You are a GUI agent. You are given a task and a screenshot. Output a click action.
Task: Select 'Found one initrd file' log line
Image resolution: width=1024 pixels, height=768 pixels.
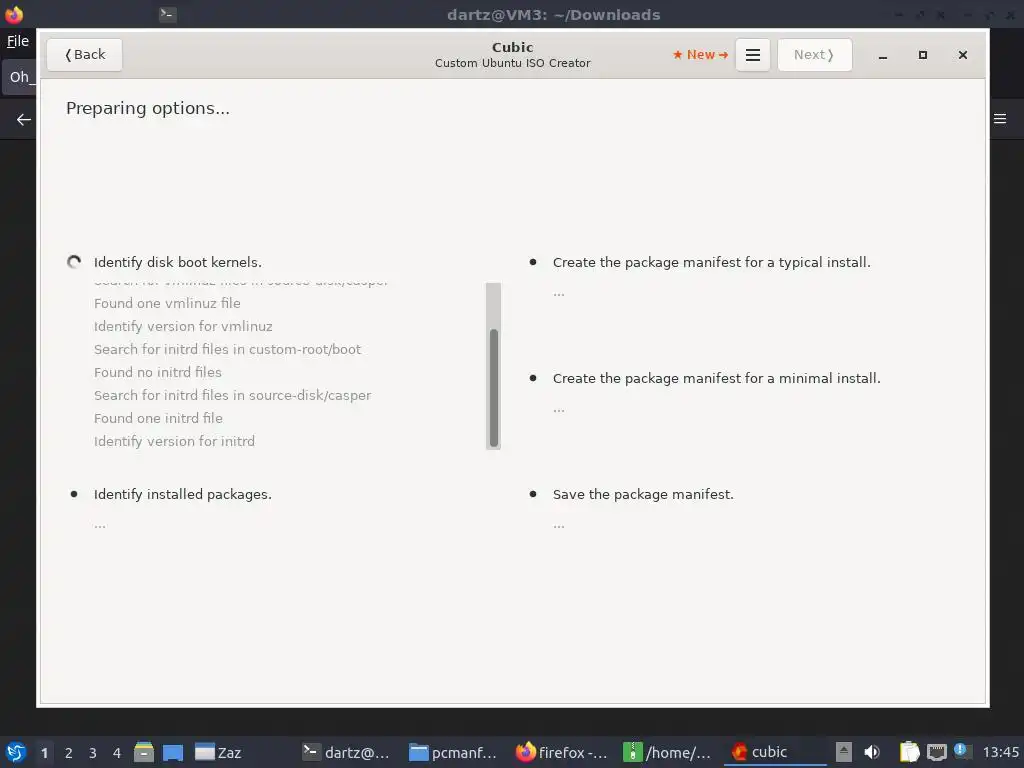[158, 418]
